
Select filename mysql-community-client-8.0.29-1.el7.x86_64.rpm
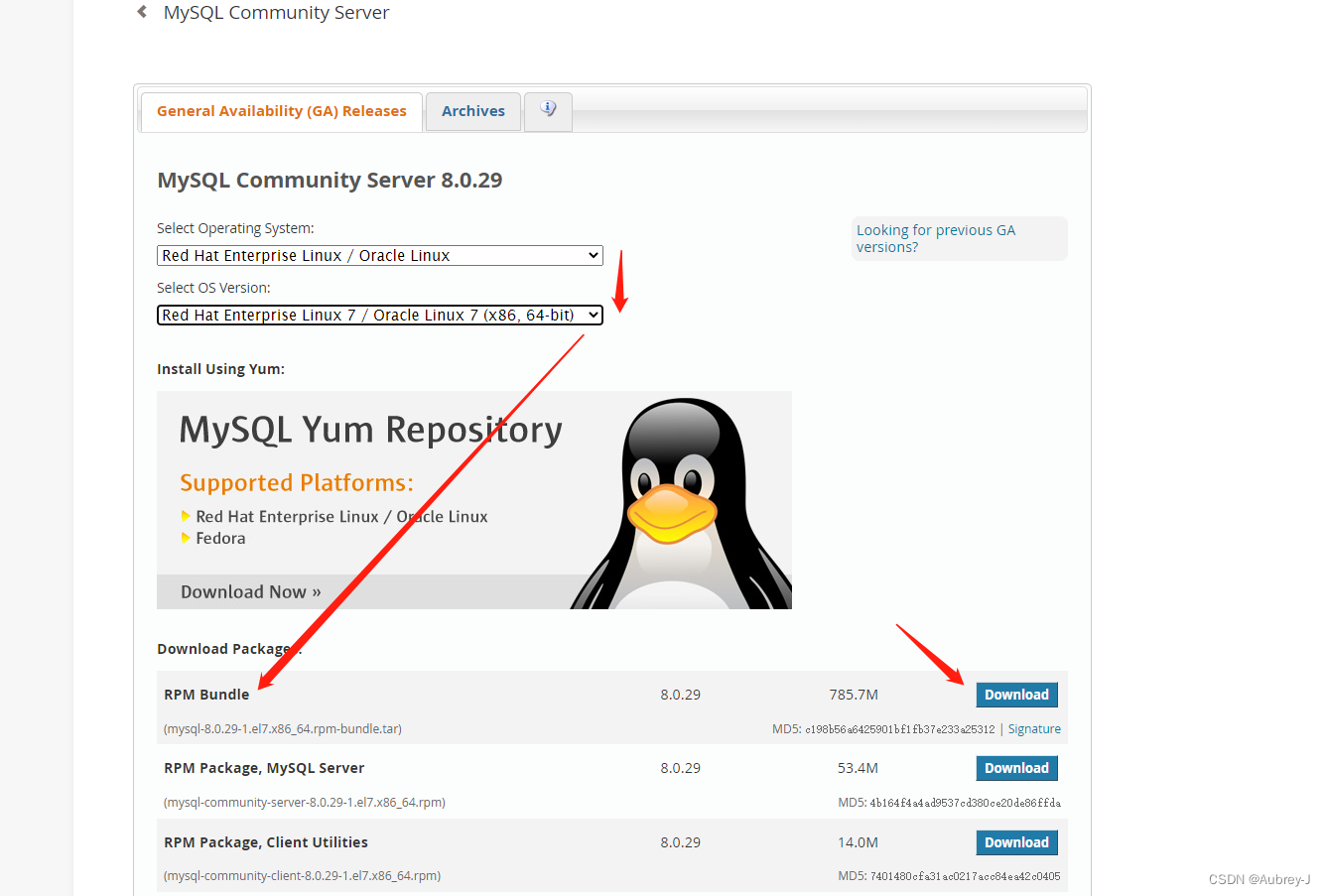pos(303,876)
